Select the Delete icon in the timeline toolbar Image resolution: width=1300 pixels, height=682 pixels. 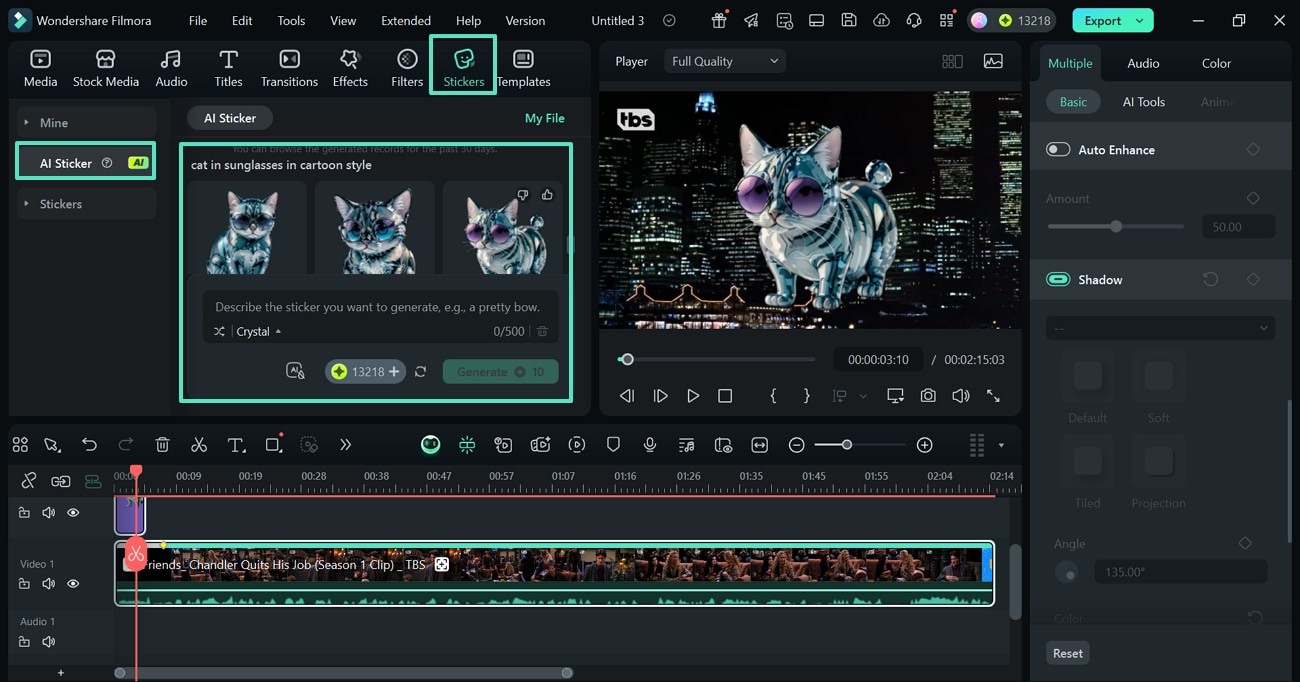point(161,444)
